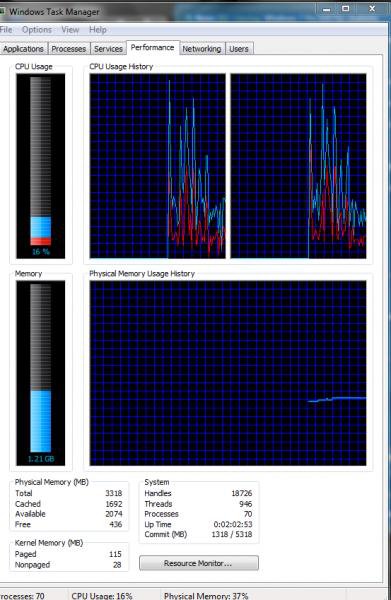Minimize the Task Manager window
391x600 pixels.
point(326,9)
